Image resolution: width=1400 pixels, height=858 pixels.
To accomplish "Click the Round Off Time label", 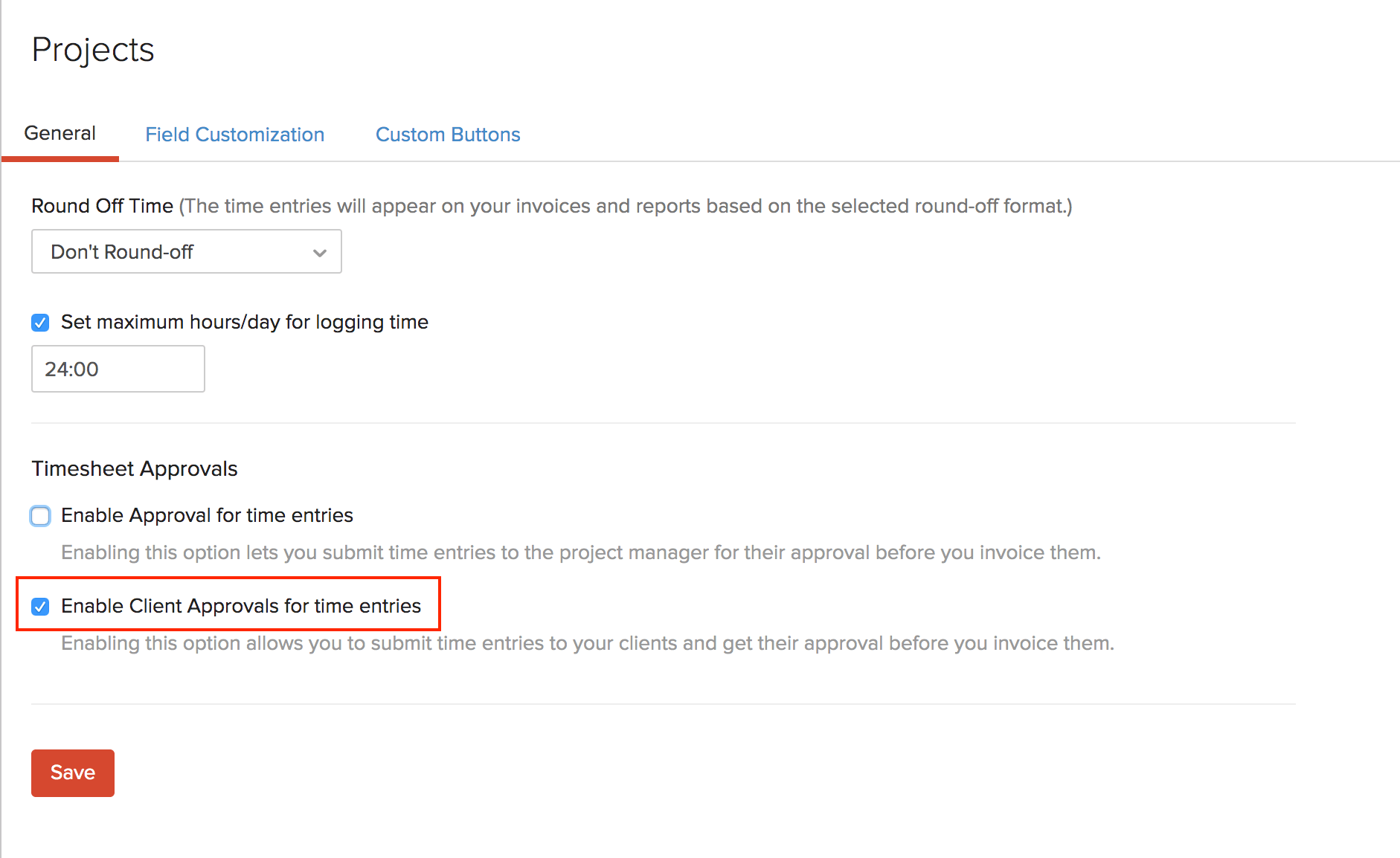I will (x=103, y=206).
